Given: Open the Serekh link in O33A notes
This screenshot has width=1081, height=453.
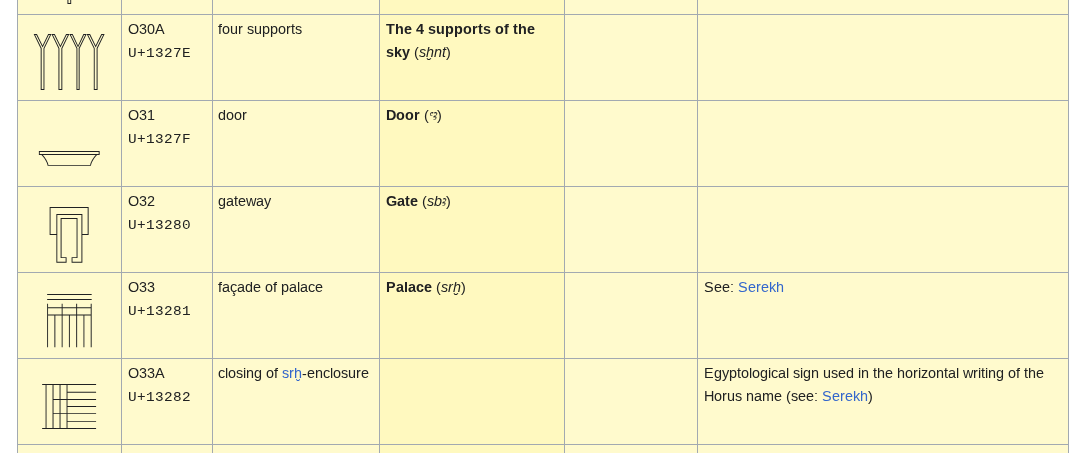Looking at the screenshot, I should pyautogui.click(x=844, y=396).
